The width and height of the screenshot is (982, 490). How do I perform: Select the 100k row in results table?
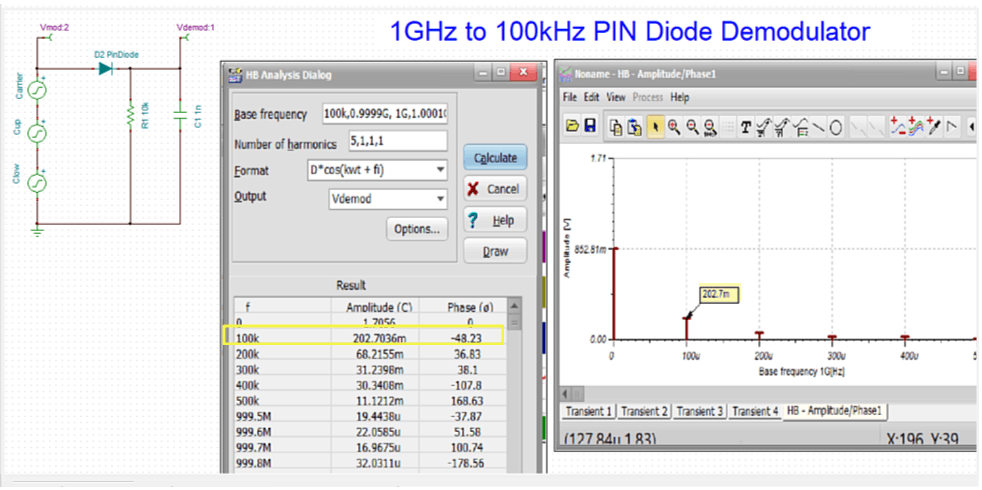pyautogui.click(x=362, y=338)
